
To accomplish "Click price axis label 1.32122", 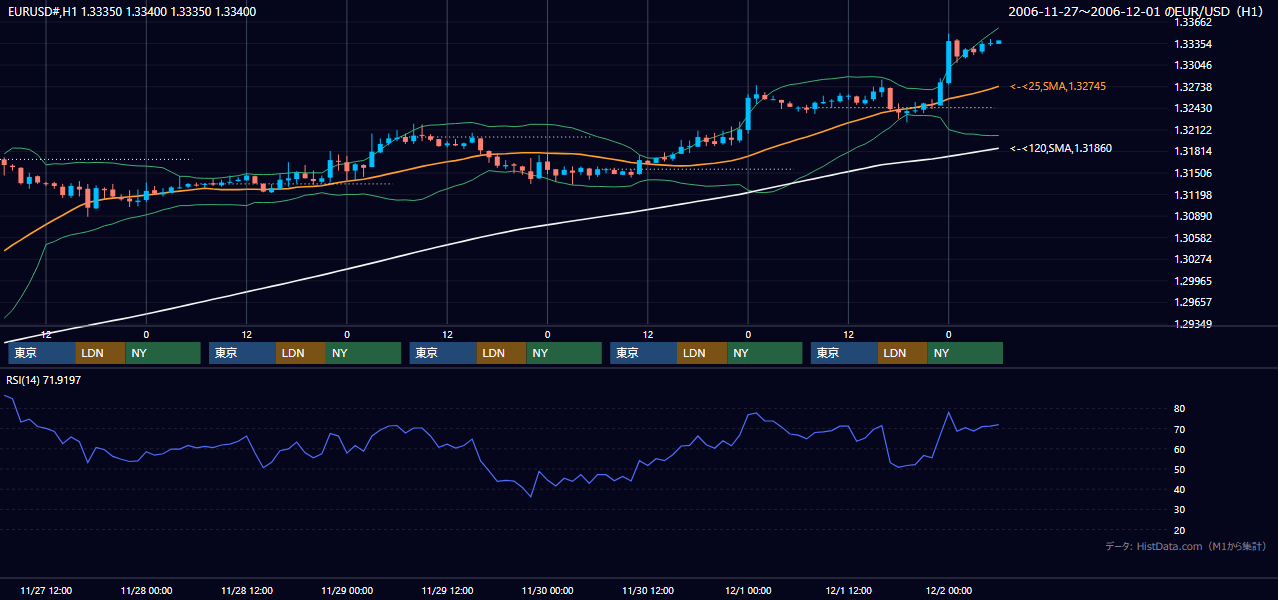I will coord(1192,130).
